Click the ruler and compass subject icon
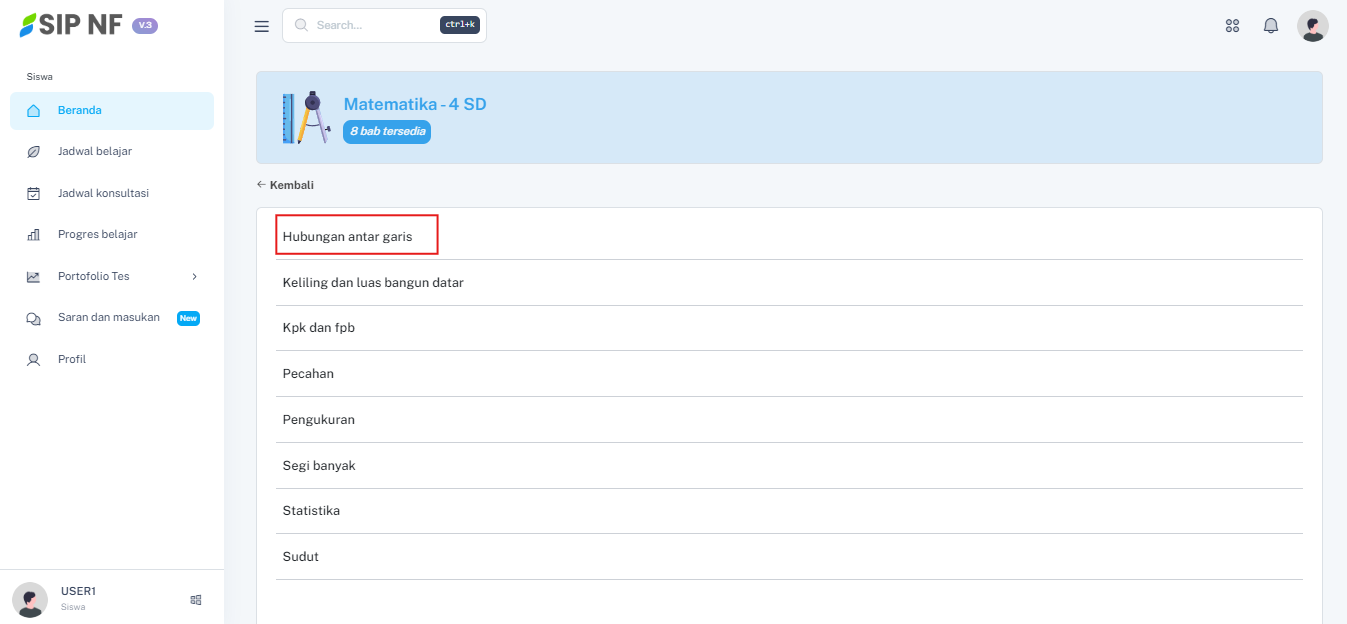1347x624 pixels. tap(305, 118)
